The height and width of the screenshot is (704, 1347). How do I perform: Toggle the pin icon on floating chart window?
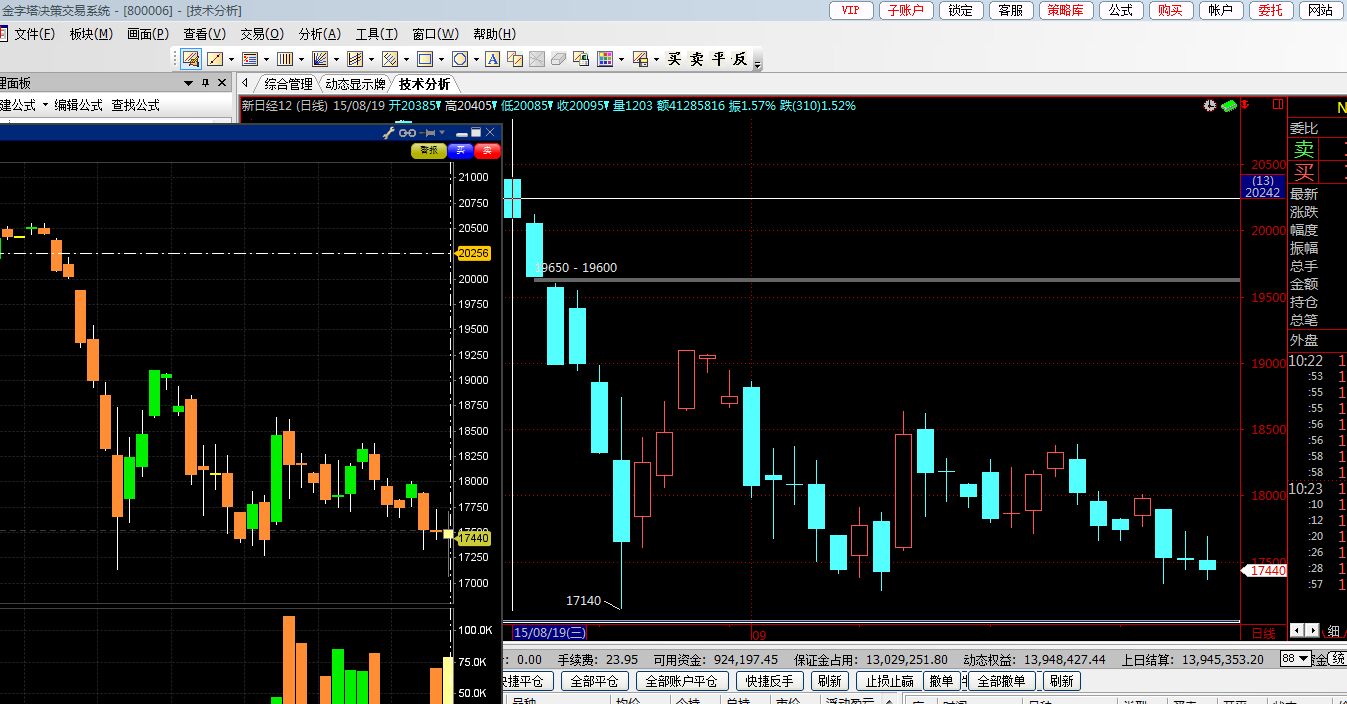click(429, 133)
